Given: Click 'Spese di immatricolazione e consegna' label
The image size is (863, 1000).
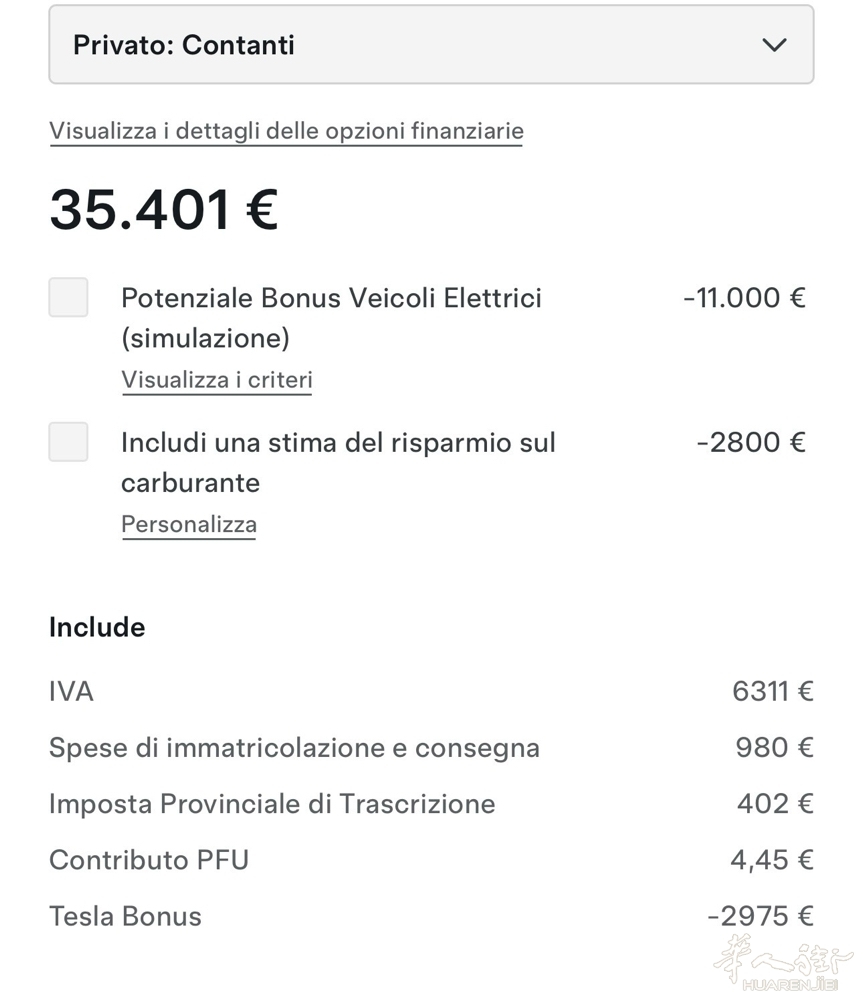Looking at the screenshot, I should 294,748.
